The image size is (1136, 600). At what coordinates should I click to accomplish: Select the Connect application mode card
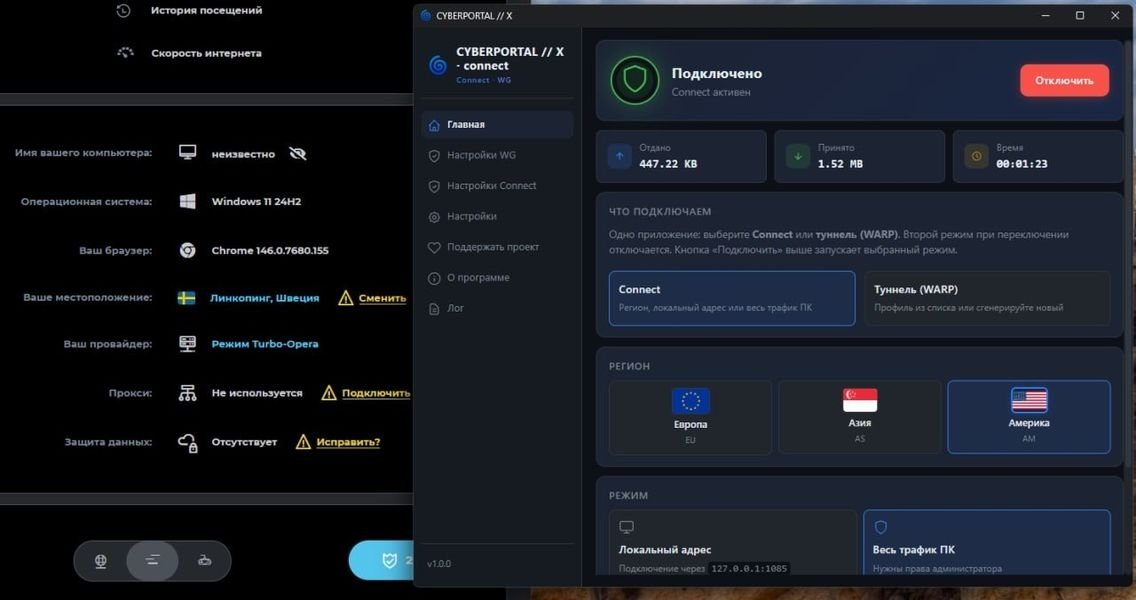coord(731,298)
